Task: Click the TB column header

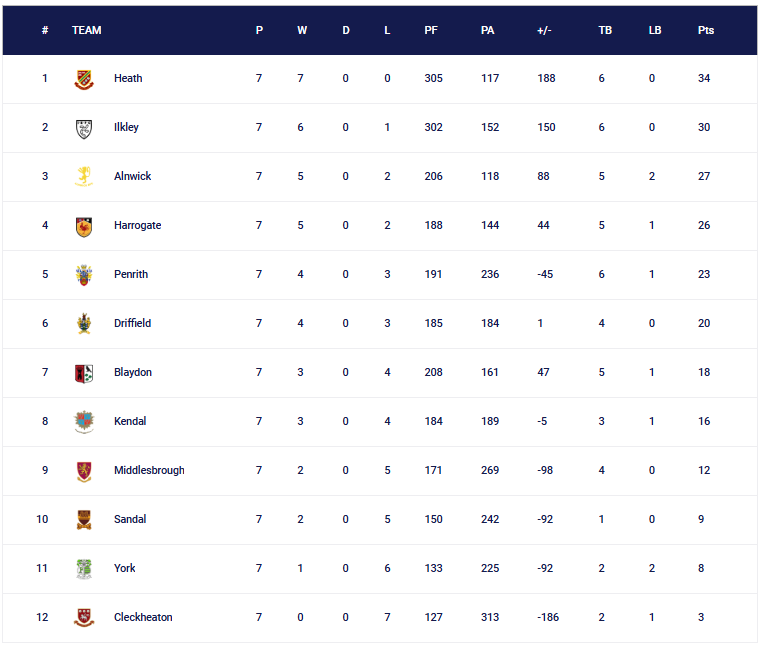Action: [x=605, y=30]
